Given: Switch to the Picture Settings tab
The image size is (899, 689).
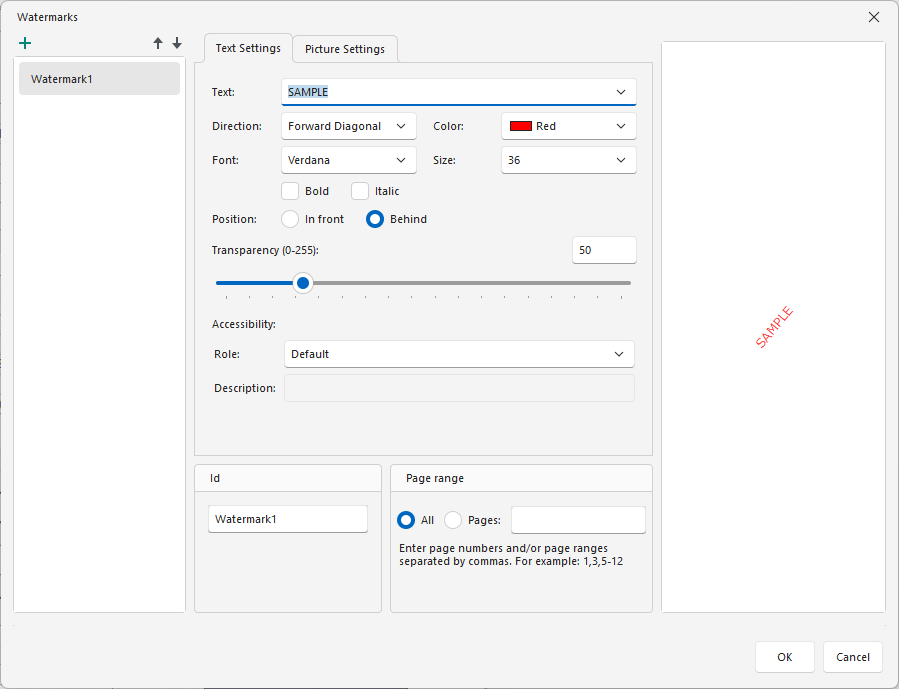Looking at the screenshot, I should (344, 47).
